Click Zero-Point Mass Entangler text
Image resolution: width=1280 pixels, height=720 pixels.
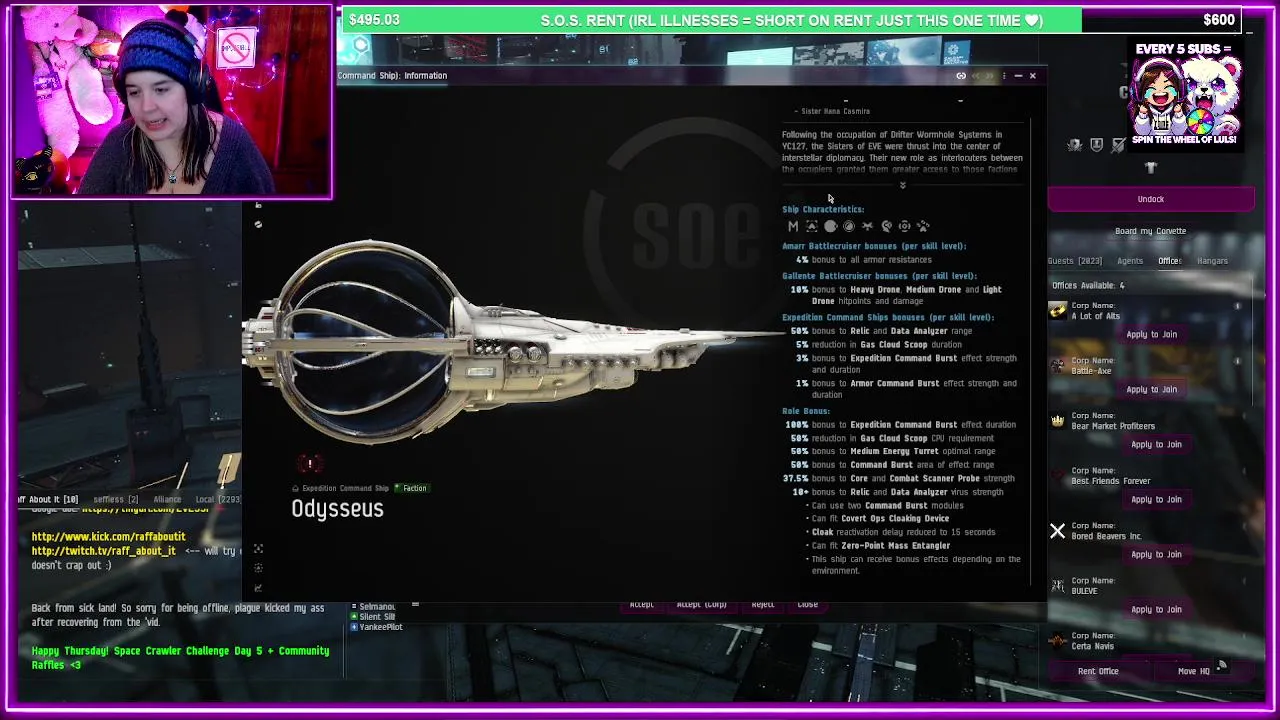point(895,546)
